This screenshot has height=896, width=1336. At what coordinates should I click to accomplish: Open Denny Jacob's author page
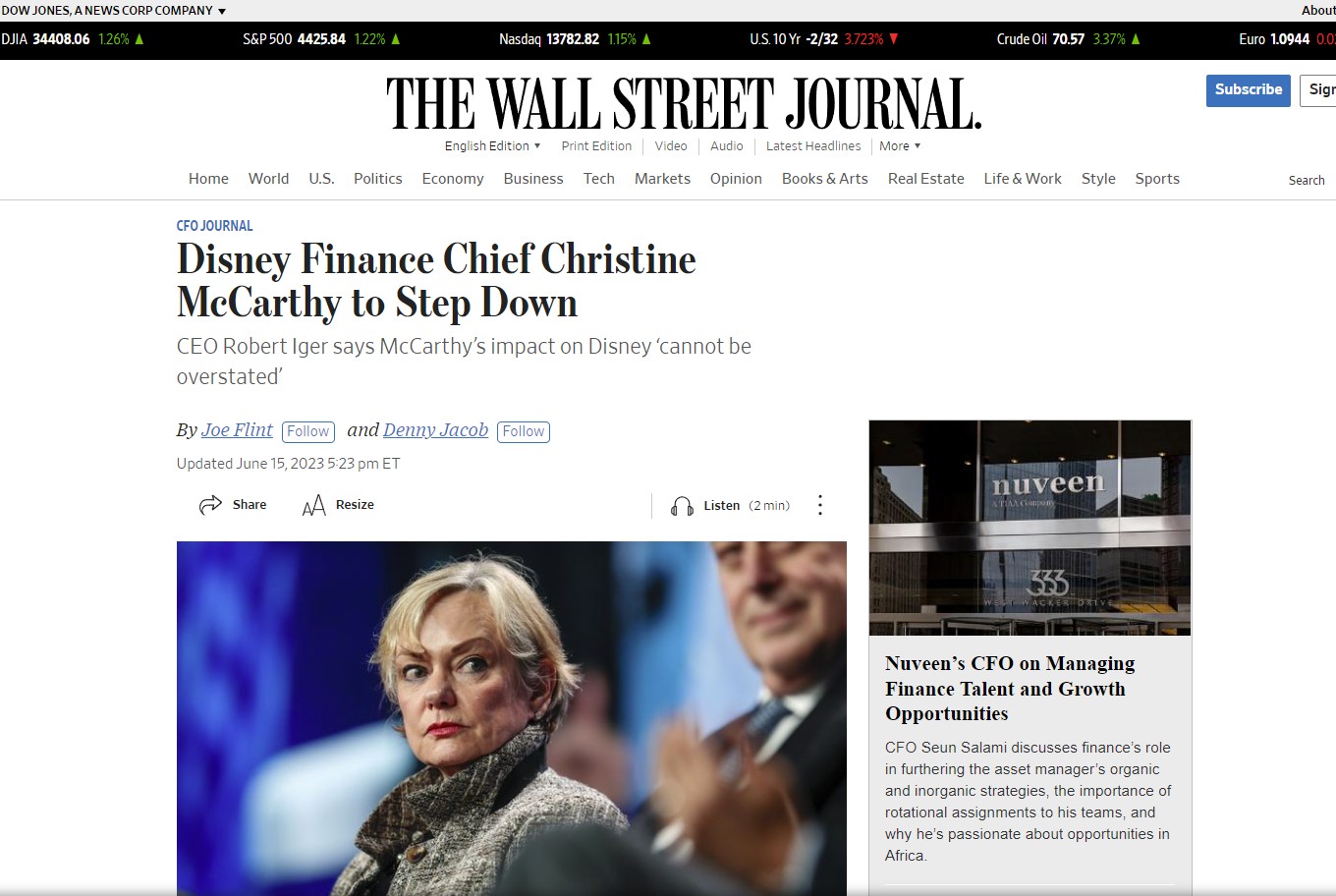pos(435,430)
